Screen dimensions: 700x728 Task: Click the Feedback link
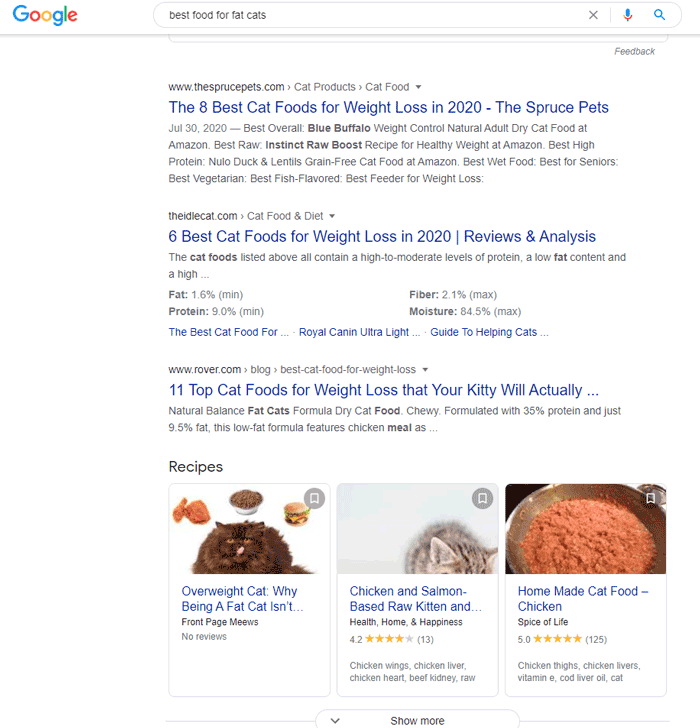point(634,52)
